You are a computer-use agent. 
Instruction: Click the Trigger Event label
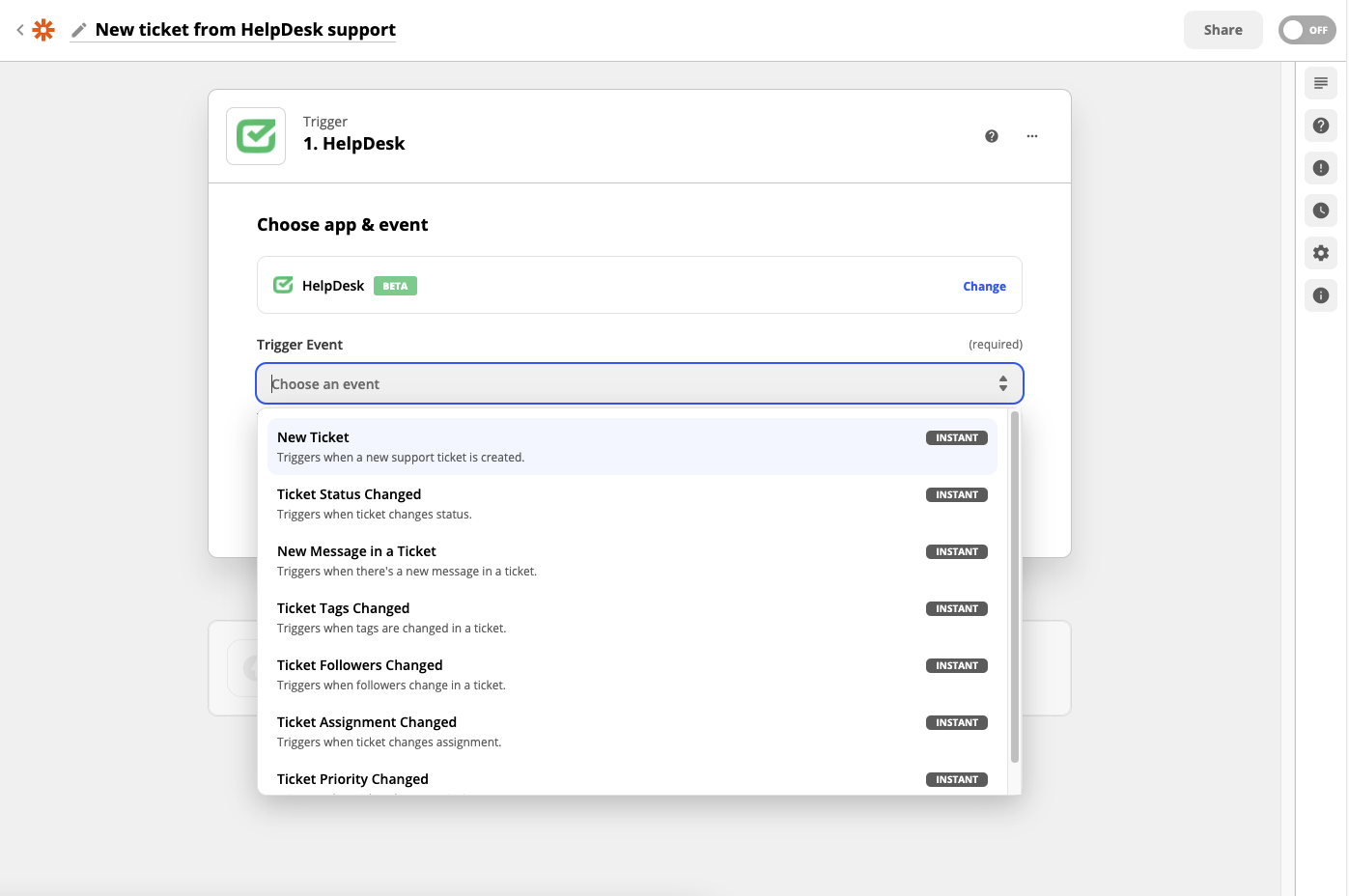coord(299,345)
